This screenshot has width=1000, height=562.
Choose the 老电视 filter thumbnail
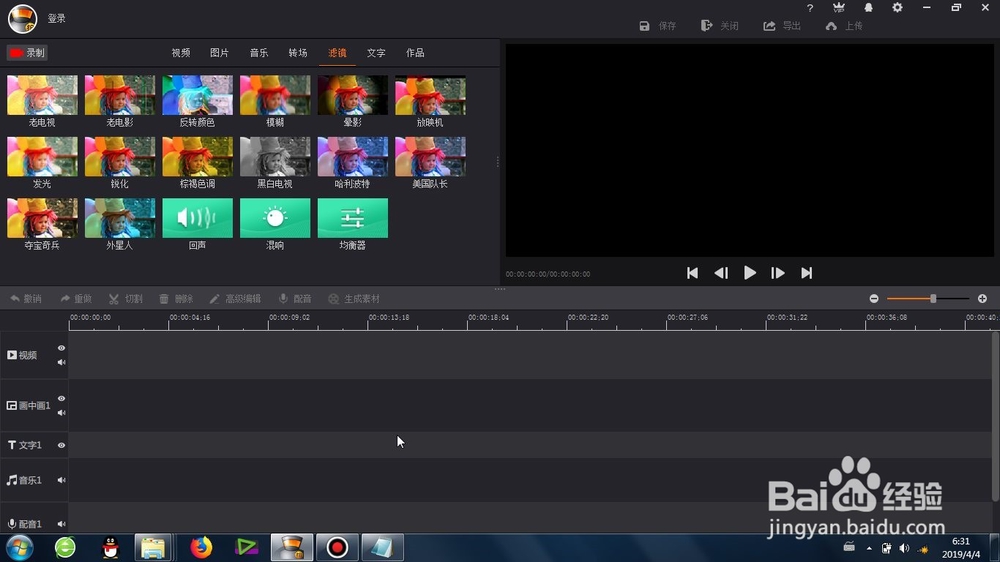coord(42,95)
